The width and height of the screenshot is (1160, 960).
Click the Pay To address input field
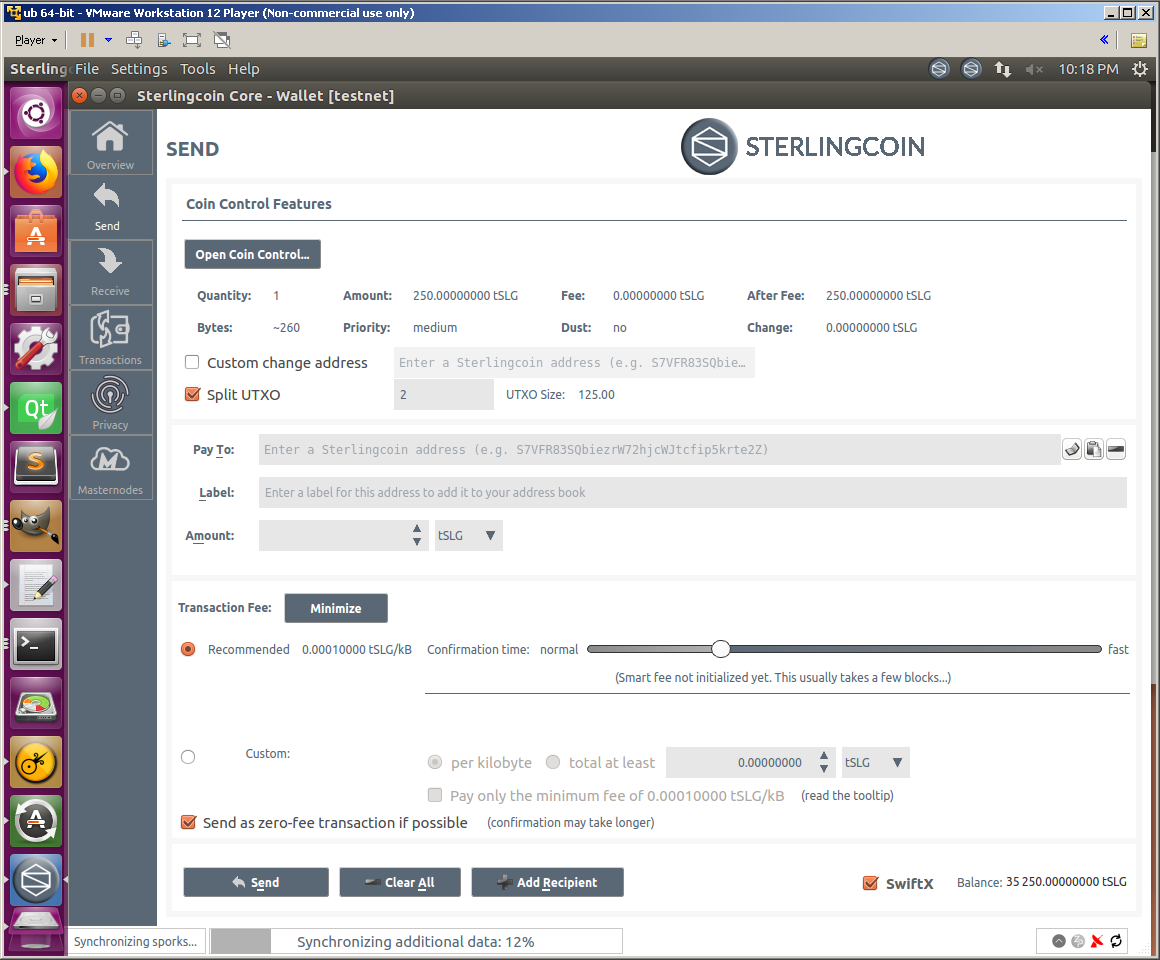pyautogui.click(x=659, y=450)
